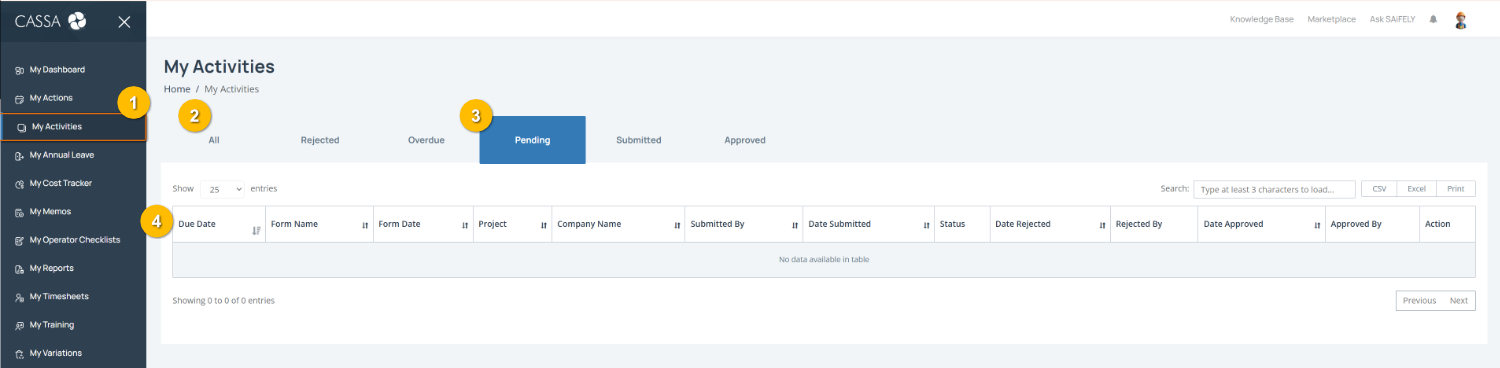Open the Marketplace link
Viewport: 1500px width, 368px height.
1332,20
